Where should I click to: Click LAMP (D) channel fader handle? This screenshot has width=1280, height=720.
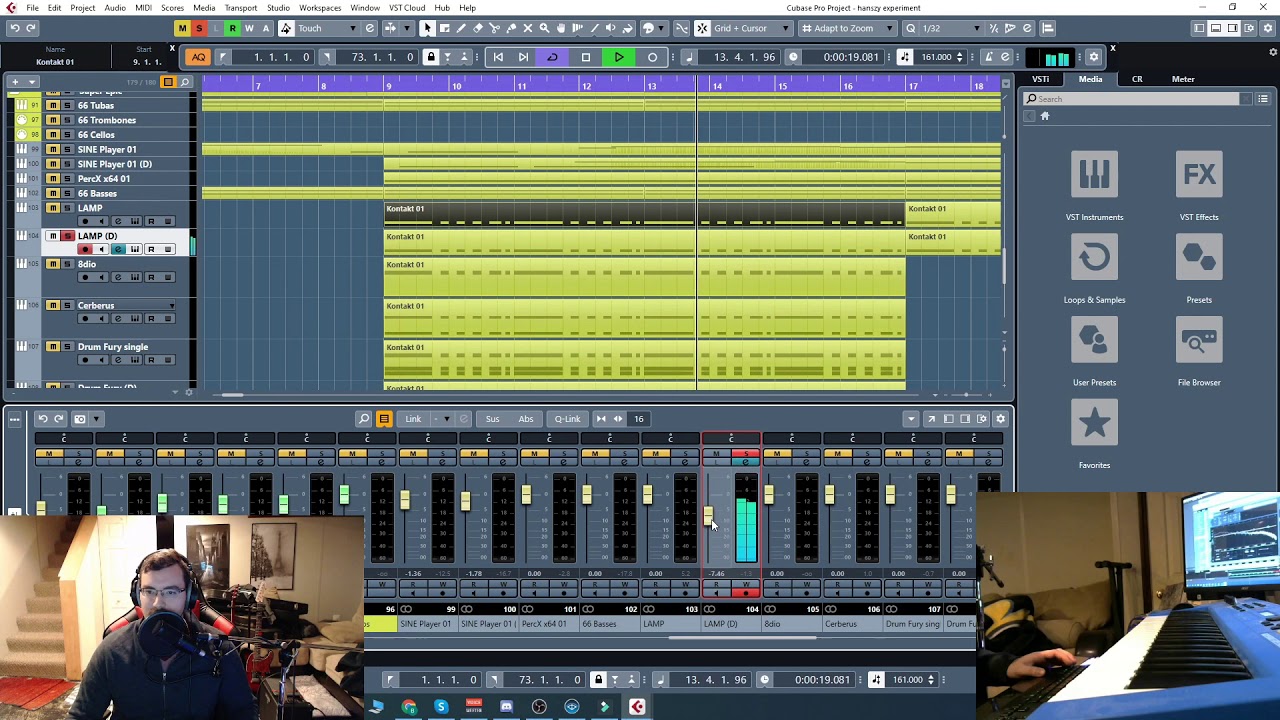[x=708, y=516]
